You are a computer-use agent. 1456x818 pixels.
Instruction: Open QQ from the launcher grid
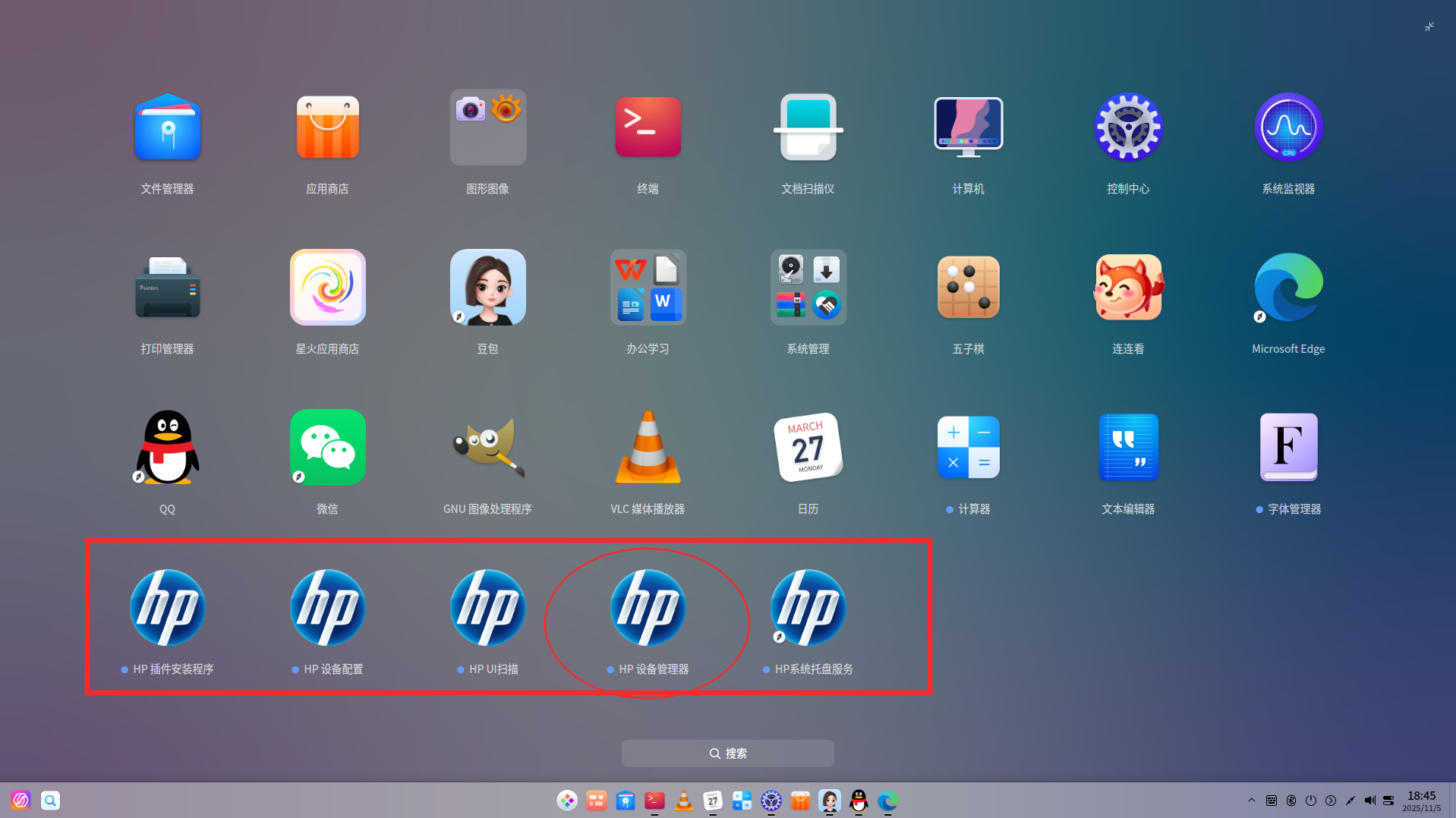[167, 448]
